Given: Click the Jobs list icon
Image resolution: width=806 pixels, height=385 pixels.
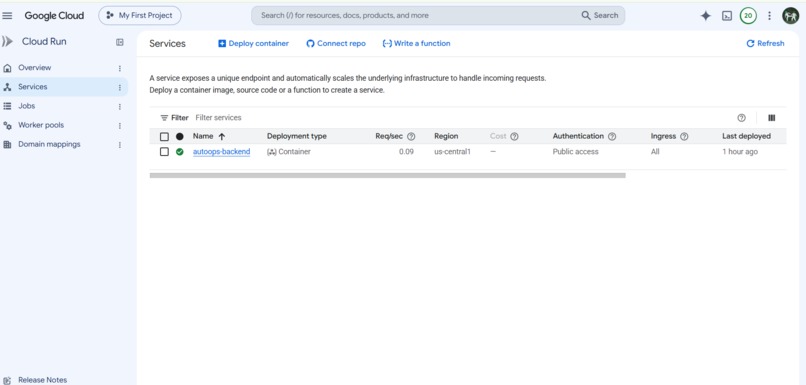Looking at the screenshot, I should (7, 106).
